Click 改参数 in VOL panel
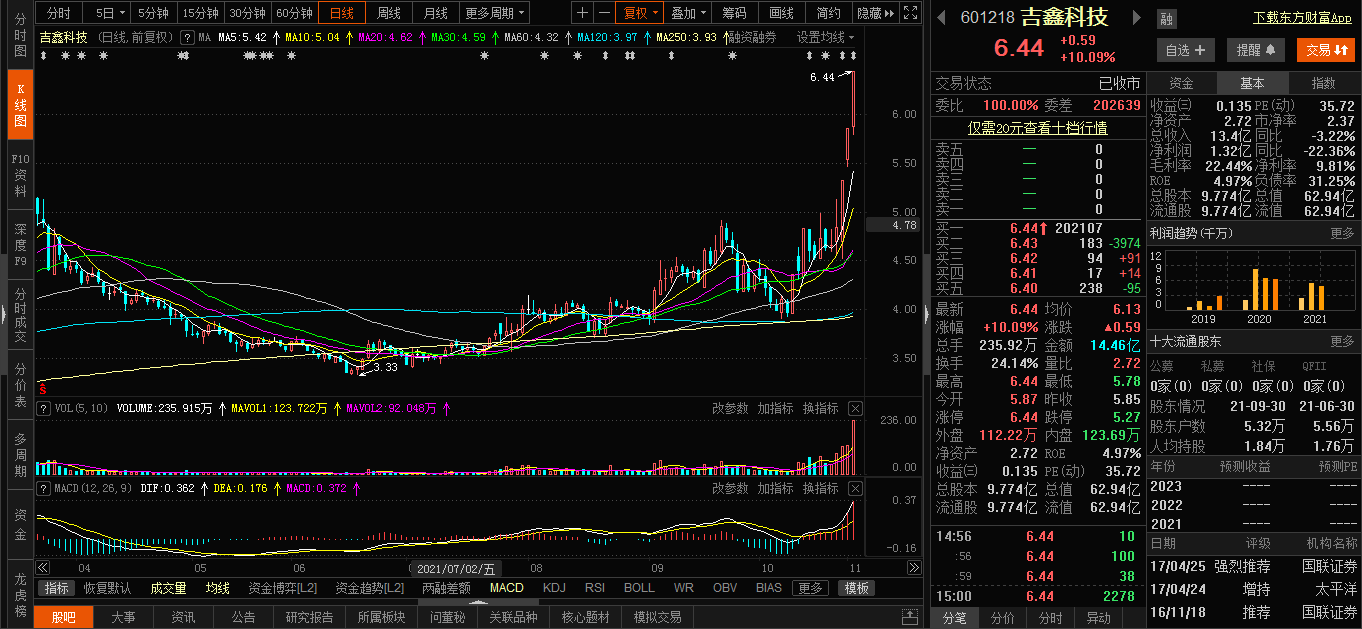 730,408
